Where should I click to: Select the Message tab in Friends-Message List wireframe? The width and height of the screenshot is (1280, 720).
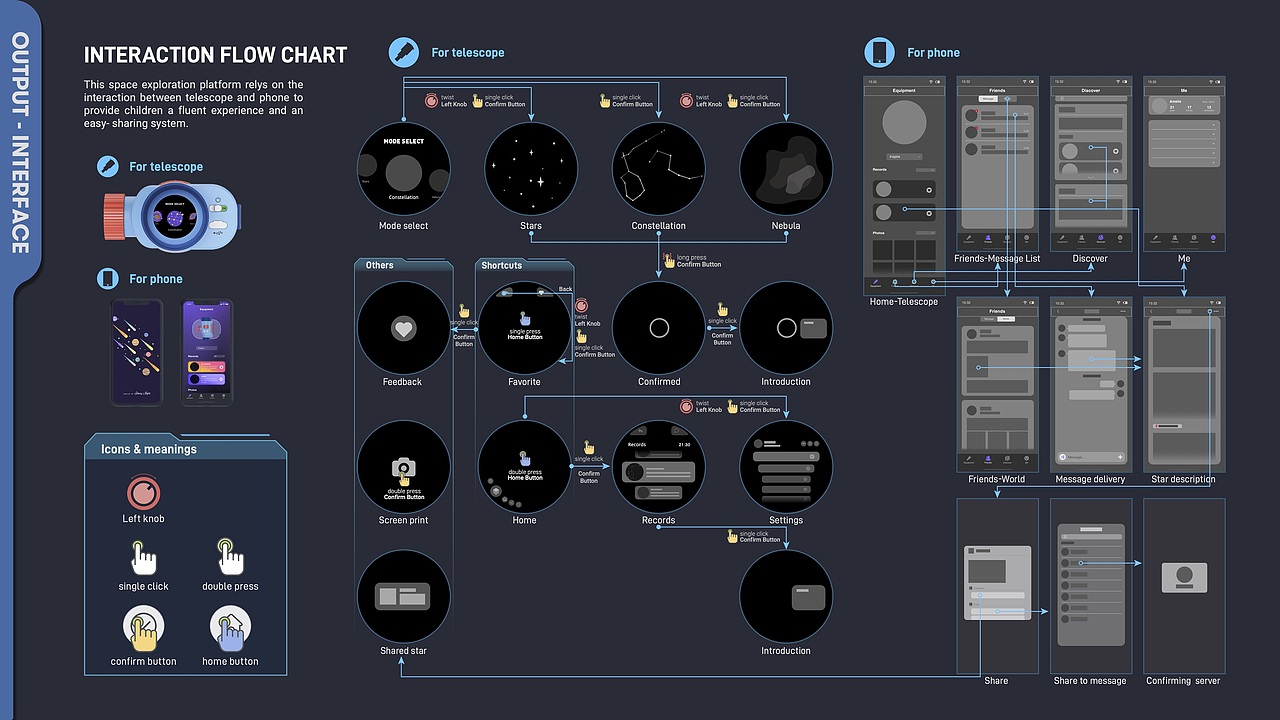(x=988, y=98)
